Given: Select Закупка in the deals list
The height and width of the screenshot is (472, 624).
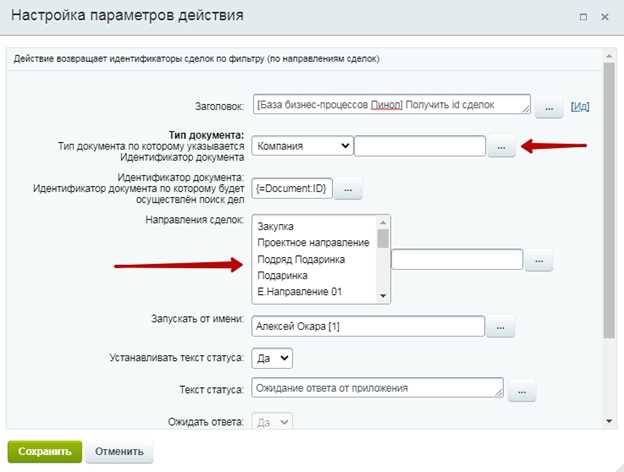Looking at the screenshot, I should click(275, 226).
